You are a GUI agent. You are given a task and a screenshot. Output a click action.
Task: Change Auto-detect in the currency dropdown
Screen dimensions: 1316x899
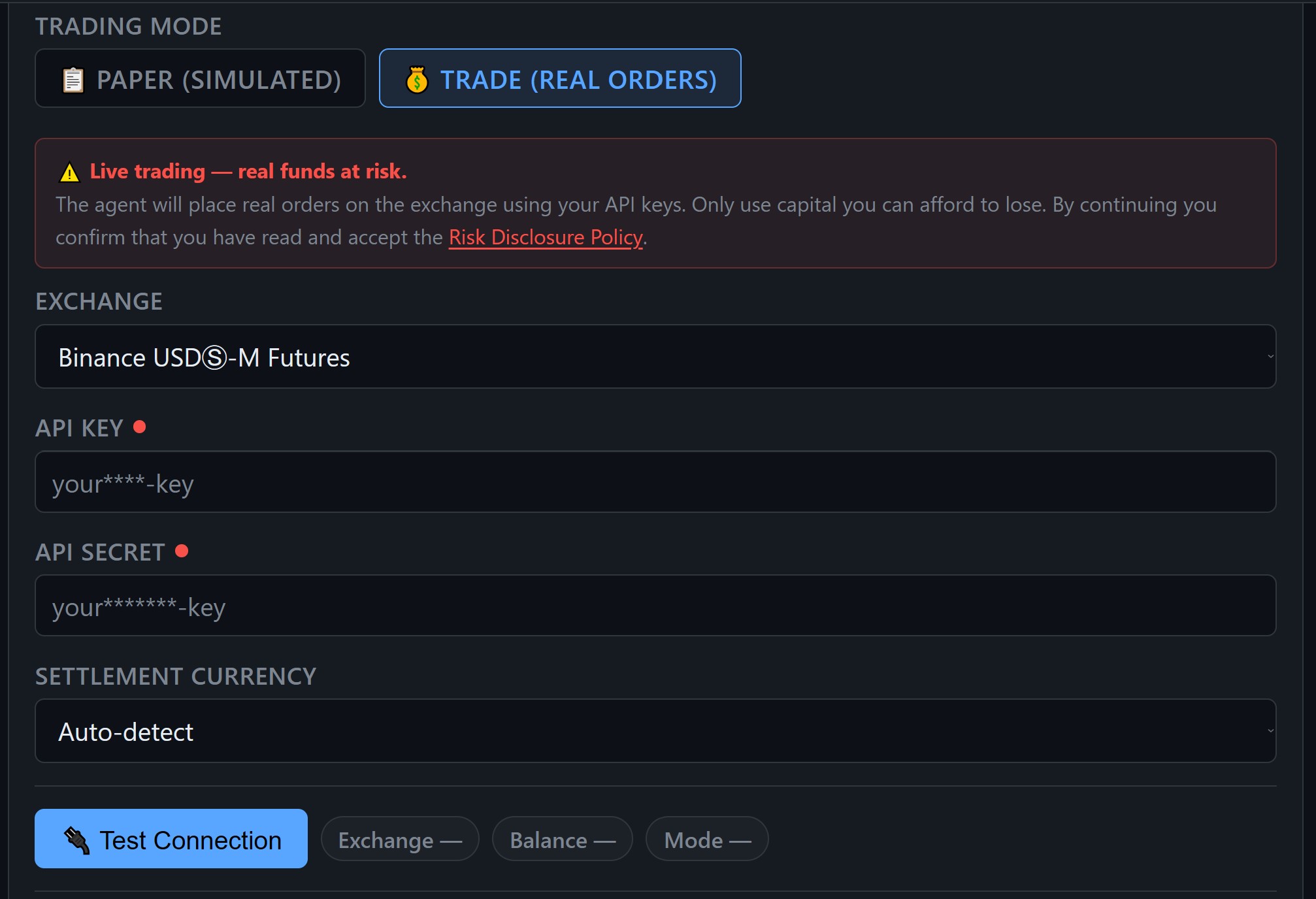point(653,730)
